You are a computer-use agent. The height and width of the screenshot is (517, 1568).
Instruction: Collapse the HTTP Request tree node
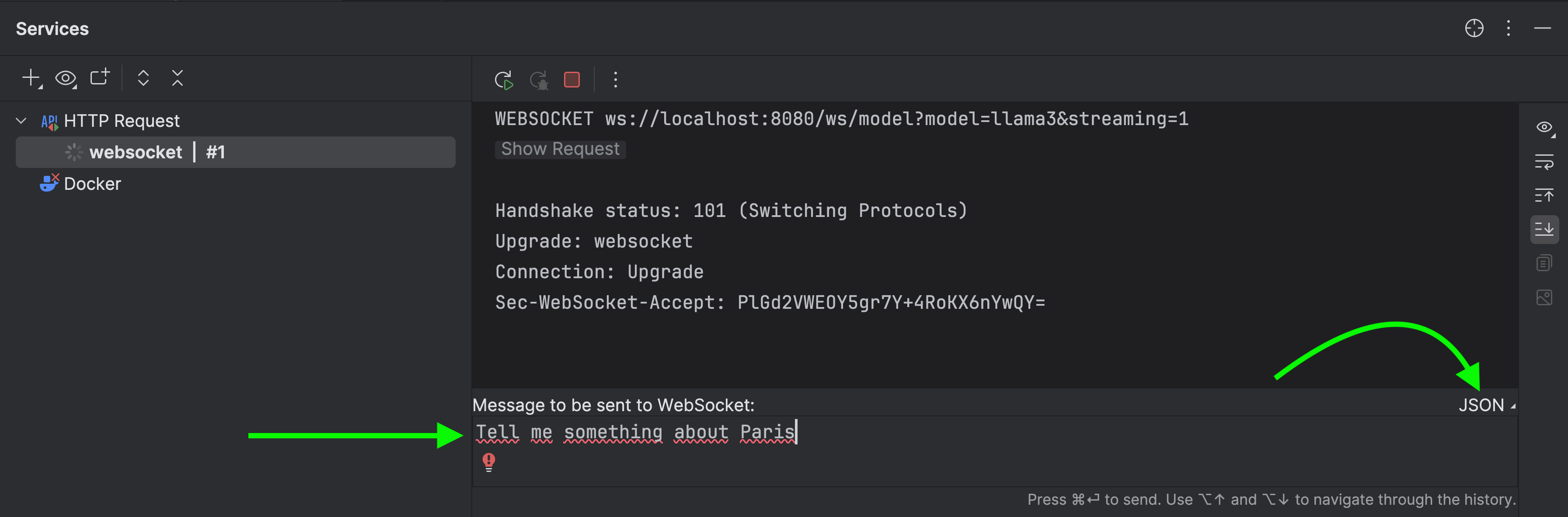click(x=21, y=121)
